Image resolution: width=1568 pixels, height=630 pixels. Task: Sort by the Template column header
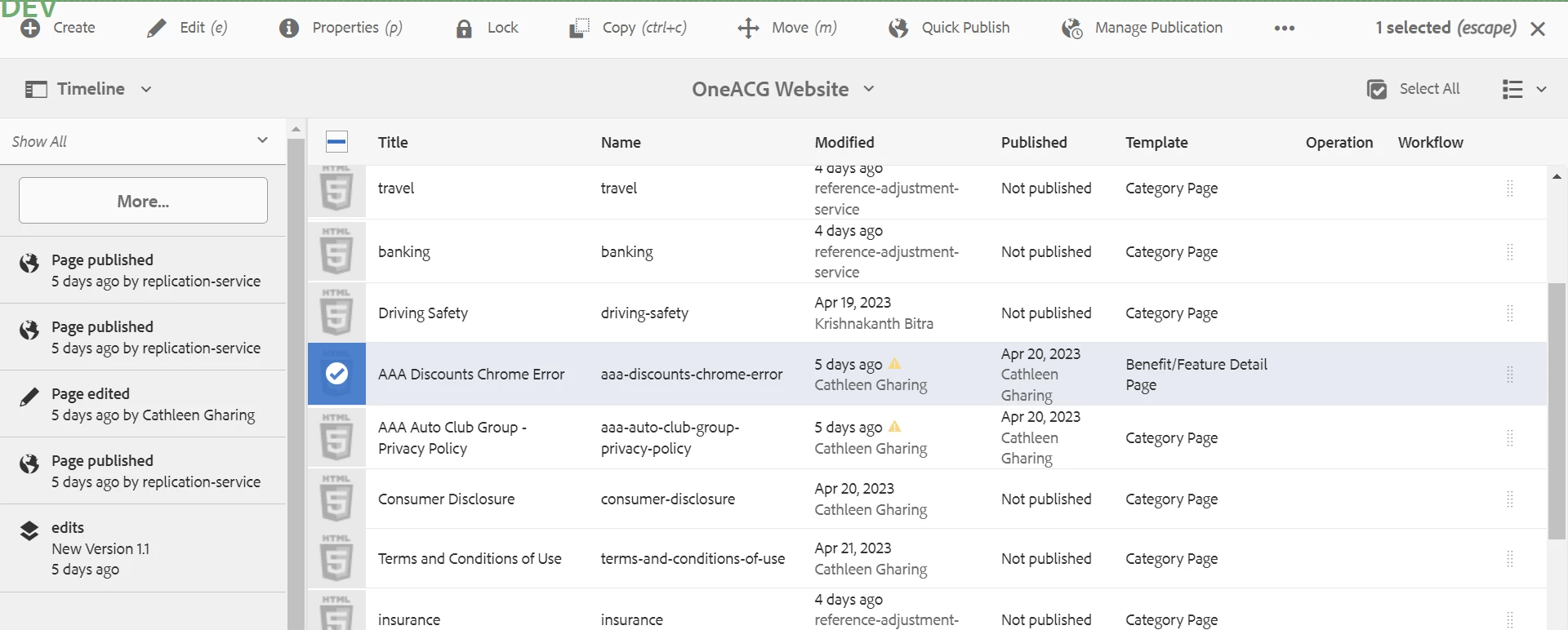click(1156, 142)
